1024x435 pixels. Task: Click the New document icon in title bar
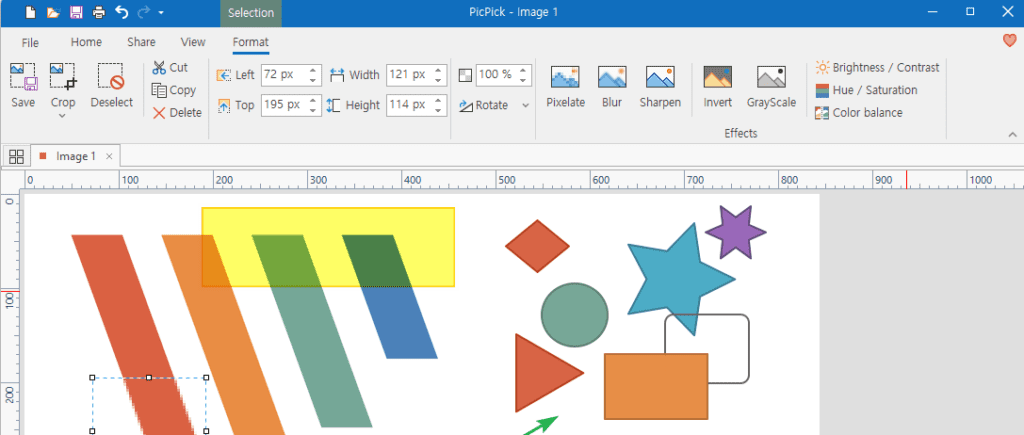pyautogui.click(x=31, y=12)
